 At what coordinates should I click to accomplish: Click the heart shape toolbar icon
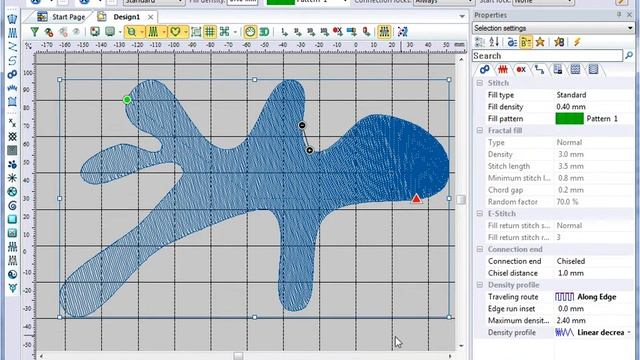click(x=176, y=31)
